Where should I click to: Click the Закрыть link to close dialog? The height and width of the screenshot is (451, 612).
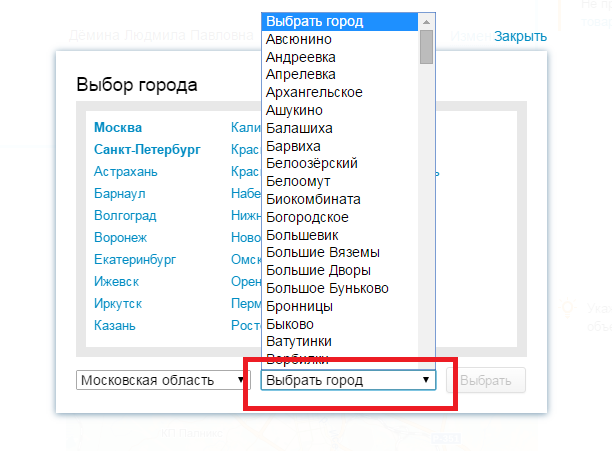pos(520,37)
